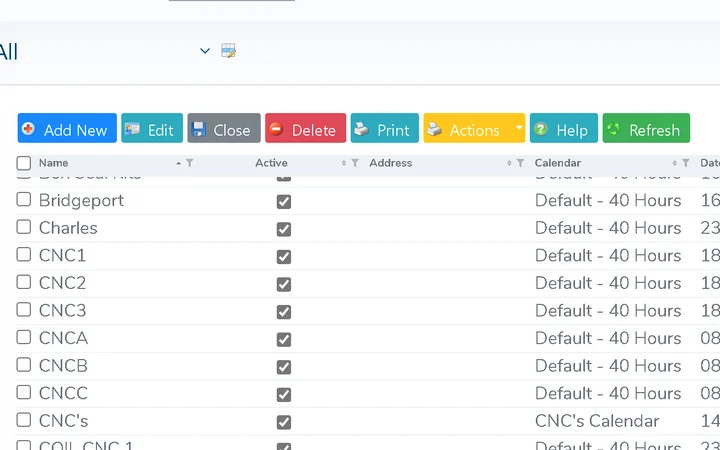This screenshot has height=450, width=720.
Task: Select the Bridgeport row checkbox
Action: click(x=24, y=200)
